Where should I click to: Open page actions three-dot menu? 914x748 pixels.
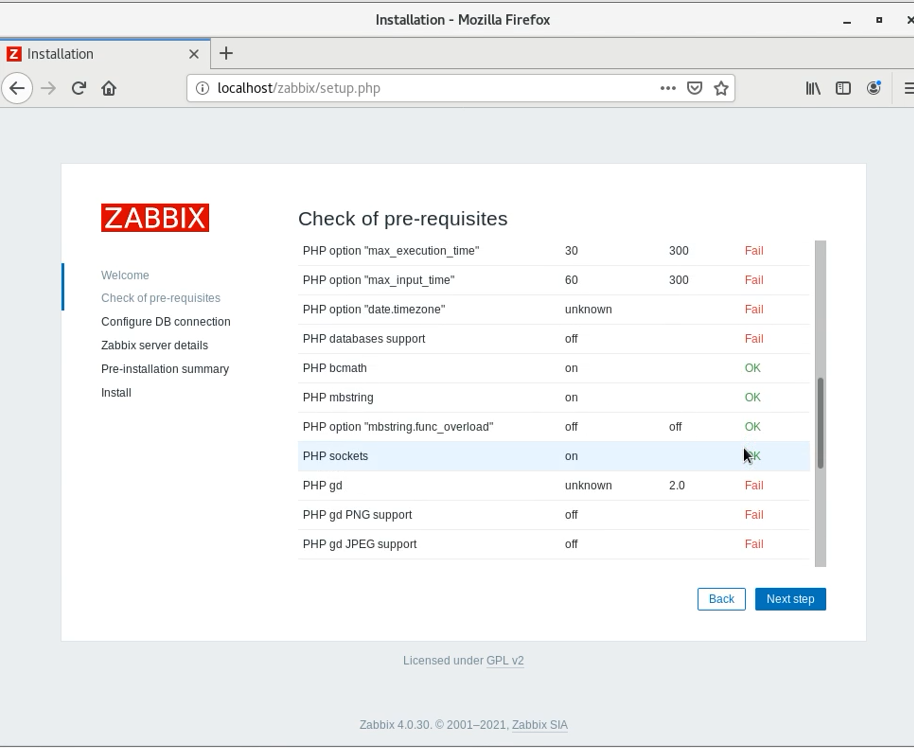tap(668, 88)
